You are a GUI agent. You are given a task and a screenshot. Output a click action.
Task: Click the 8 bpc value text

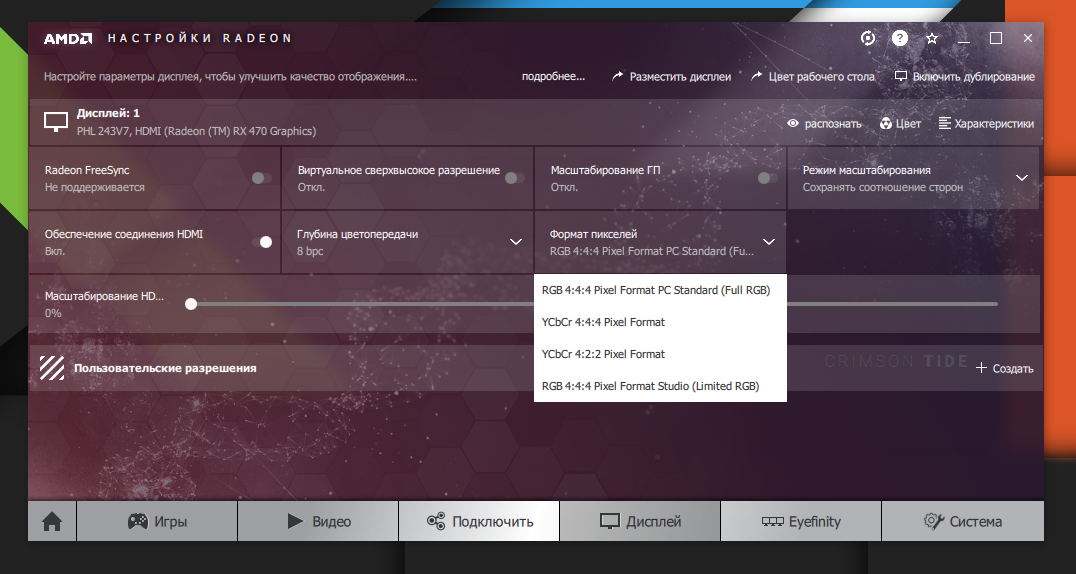[x=310, y=251]
